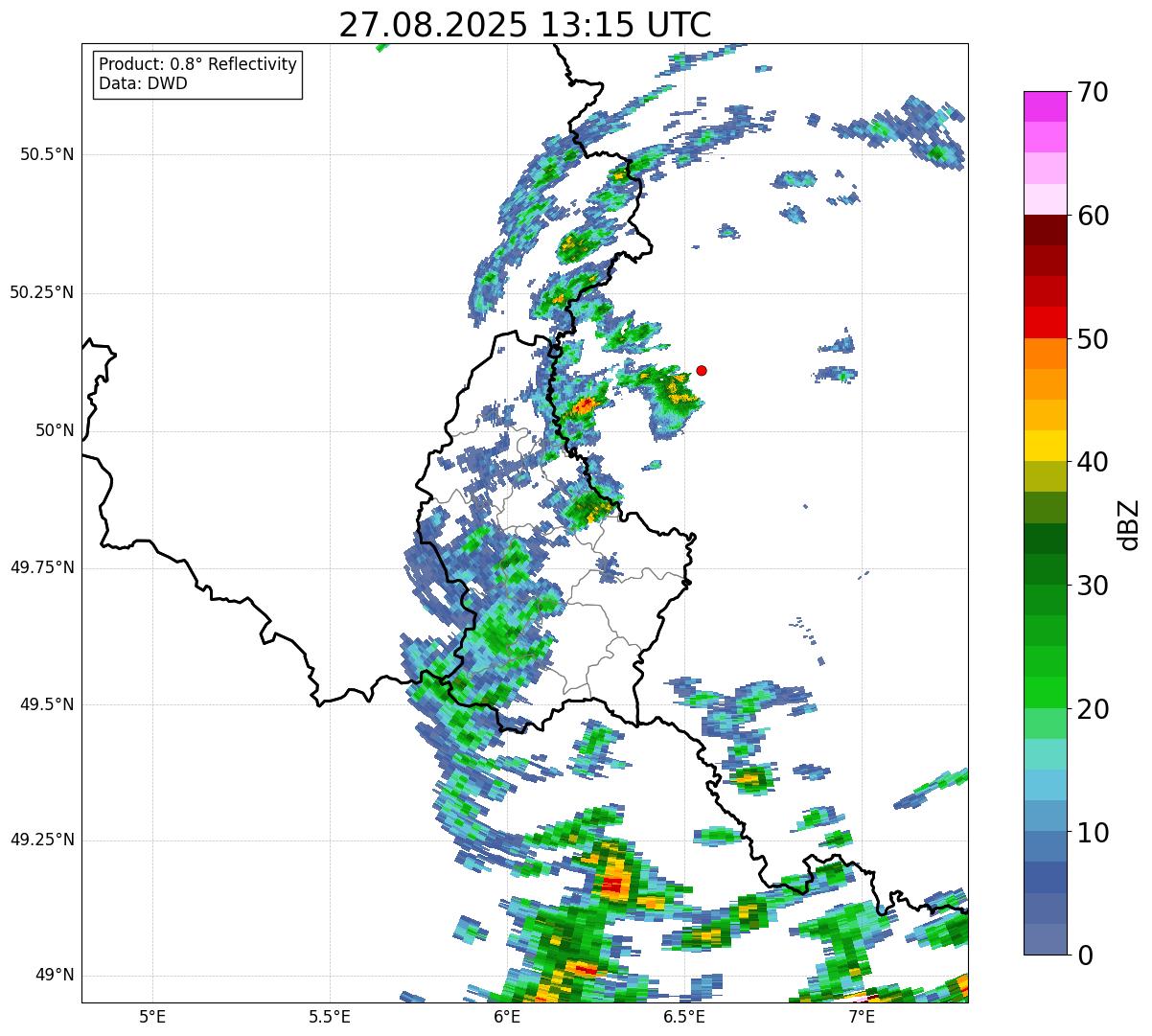1152x1036 pixels.
Task: Click the yellow colorbar segment at 40
Action: click(1045, 446)
